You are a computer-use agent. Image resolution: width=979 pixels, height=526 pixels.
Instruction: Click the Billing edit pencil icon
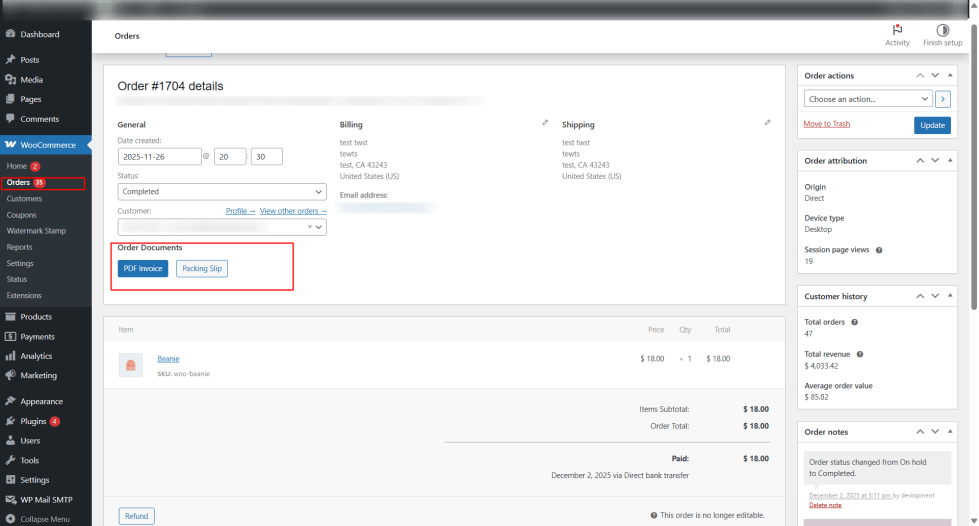[545, 123]
